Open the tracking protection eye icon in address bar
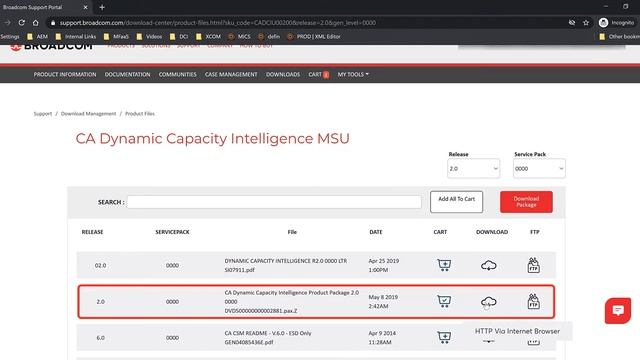The width and height of the screenshot is (640, 360). [572, 23]
